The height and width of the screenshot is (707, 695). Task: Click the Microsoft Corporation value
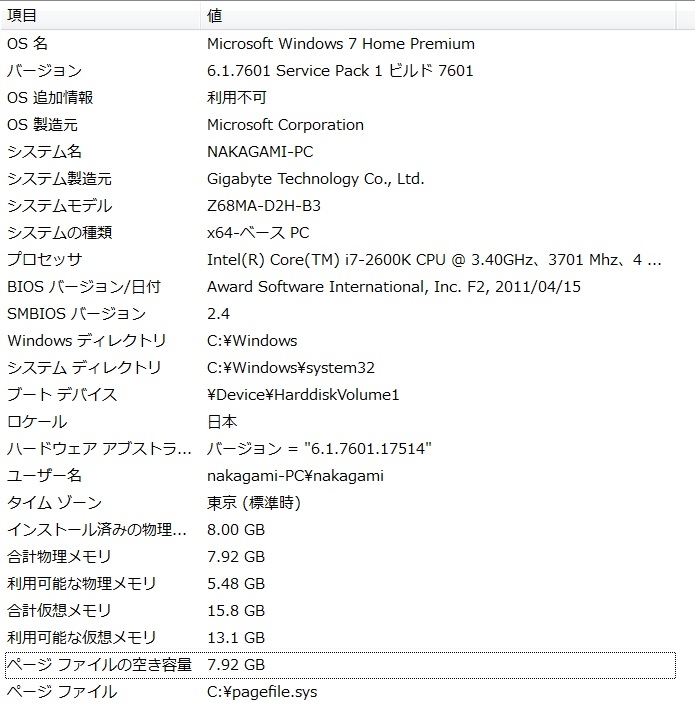click(285, 125)
